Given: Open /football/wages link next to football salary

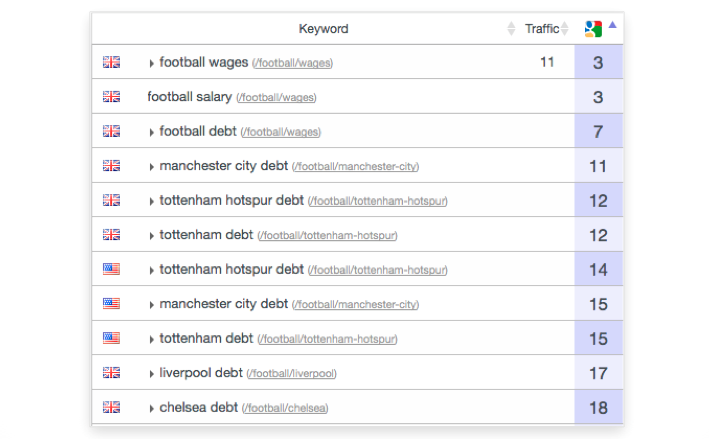Looking at the screenshot, I should (276, 98).
